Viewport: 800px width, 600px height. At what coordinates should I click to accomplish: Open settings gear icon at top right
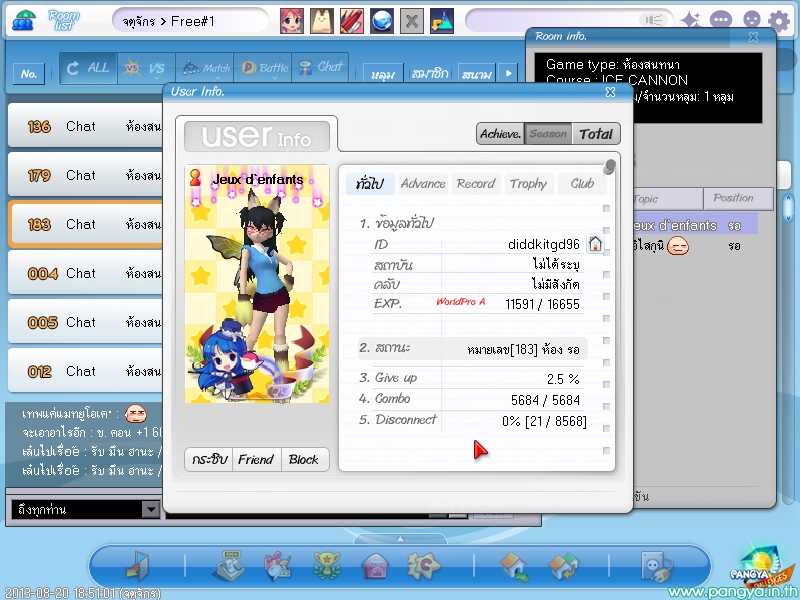pos(779,21)
